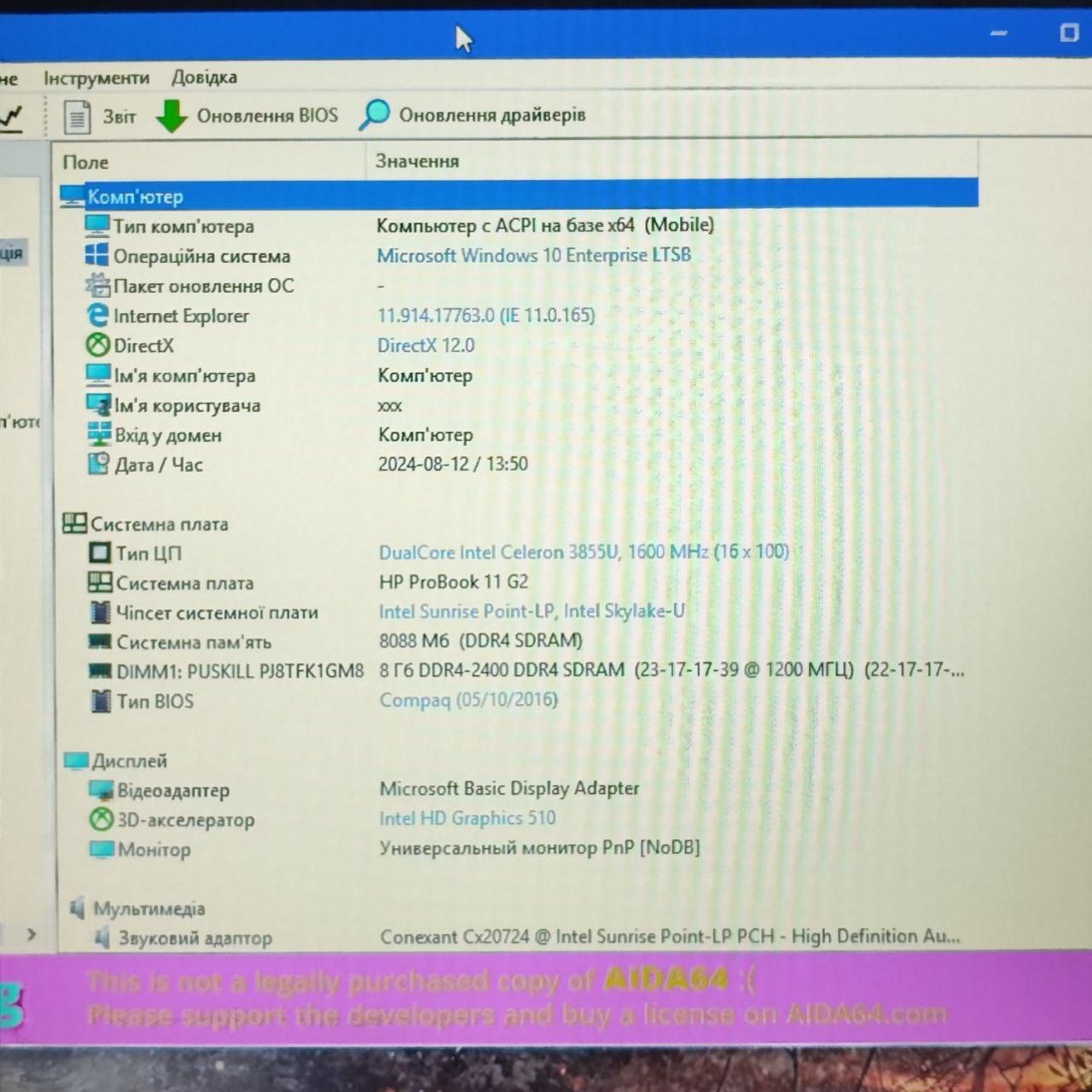Viewport: 1092px width, 1092px height.
Task: Click the Ім'я комп'ютера row icon
Action: click(x=99, y=375)
